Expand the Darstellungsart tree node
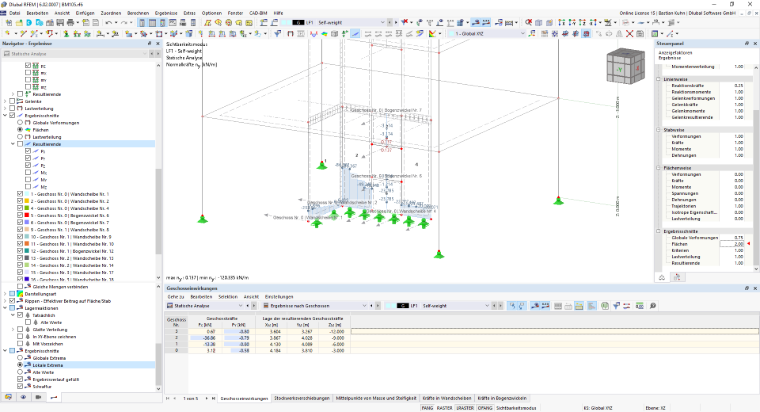The height and width of the screenshot is (412, 760). click(x=5, y=294)
